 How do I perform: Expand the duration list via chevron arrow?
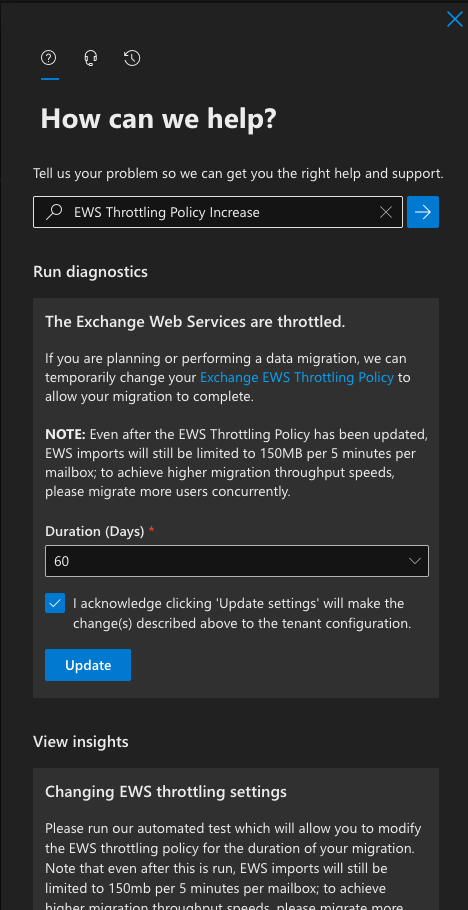coord(415,561)
